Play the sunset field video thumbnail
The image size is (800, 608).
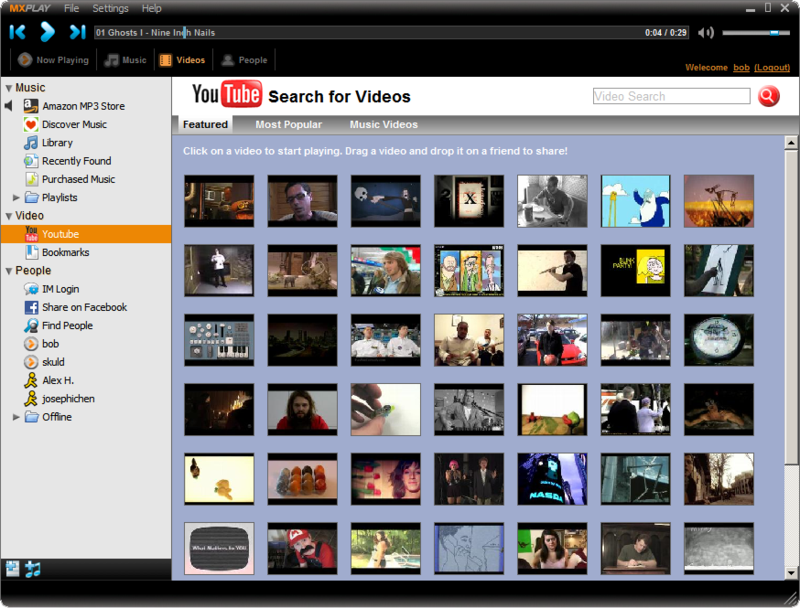pyautogui.click(x=718, y=201)
